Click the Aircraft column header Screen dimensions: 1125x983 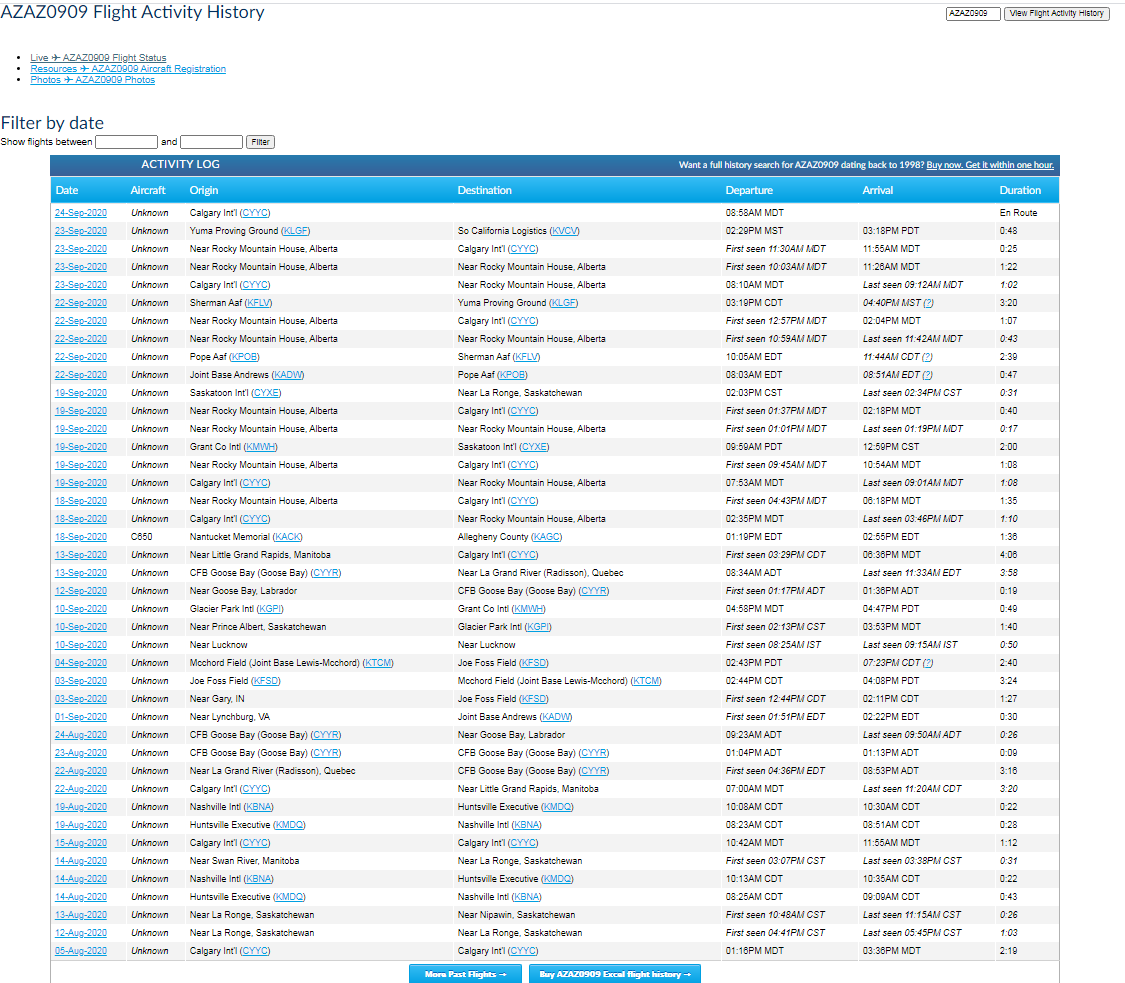pos(148,190)
